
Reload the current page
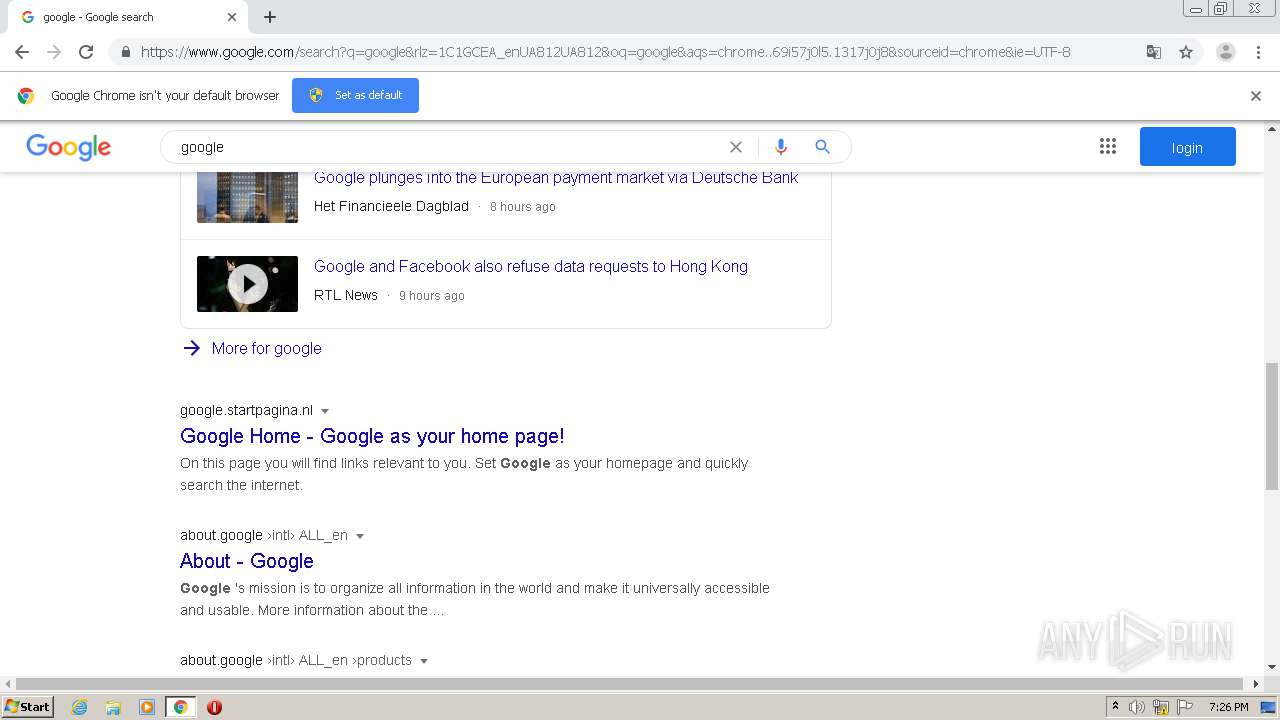(x=86, y=52)
